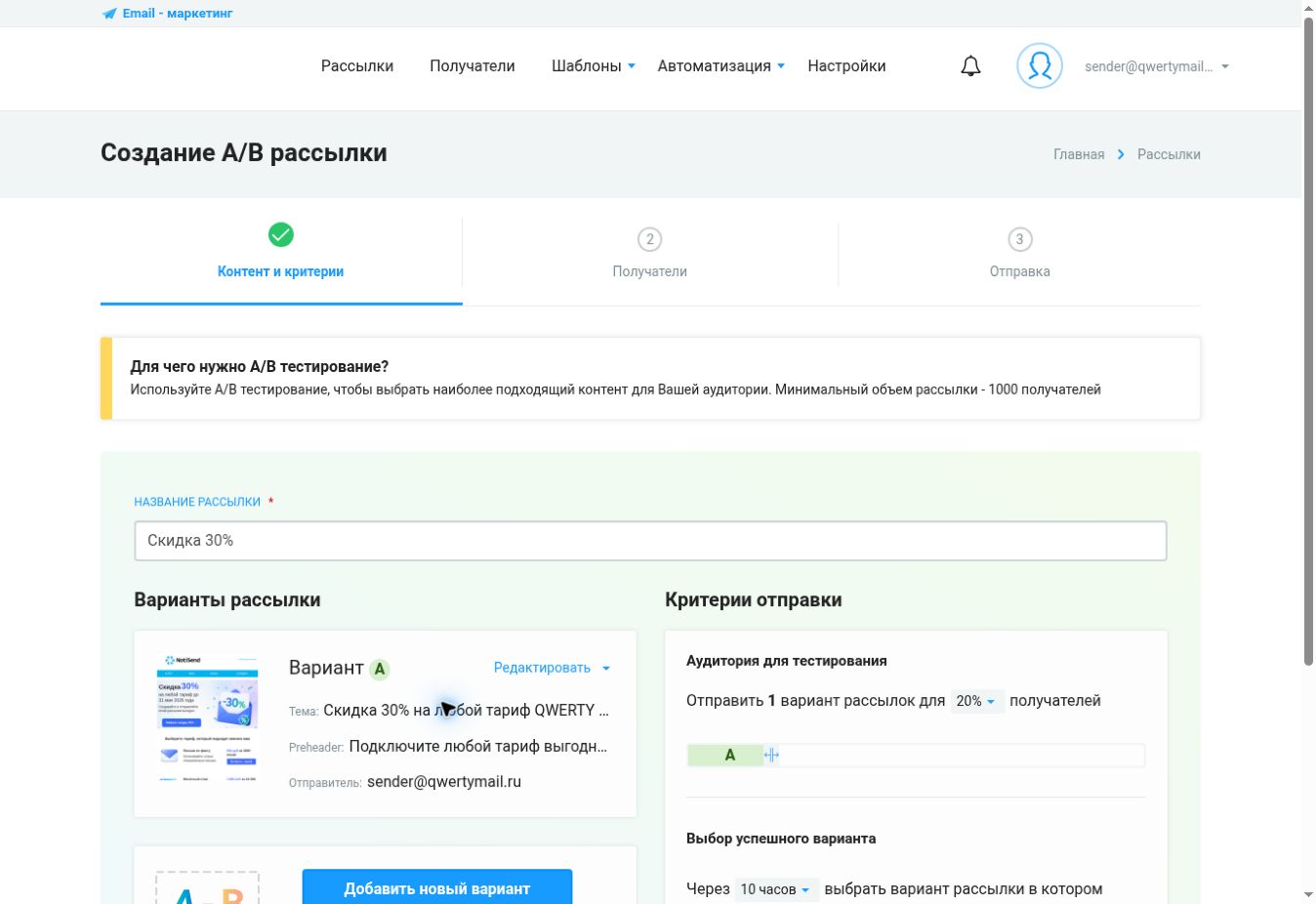Image resolution: width=1316 pixels, height=904 pixels.
Task: Expand the Шаблоны dropdown menu
Action: tap(594, 66)
